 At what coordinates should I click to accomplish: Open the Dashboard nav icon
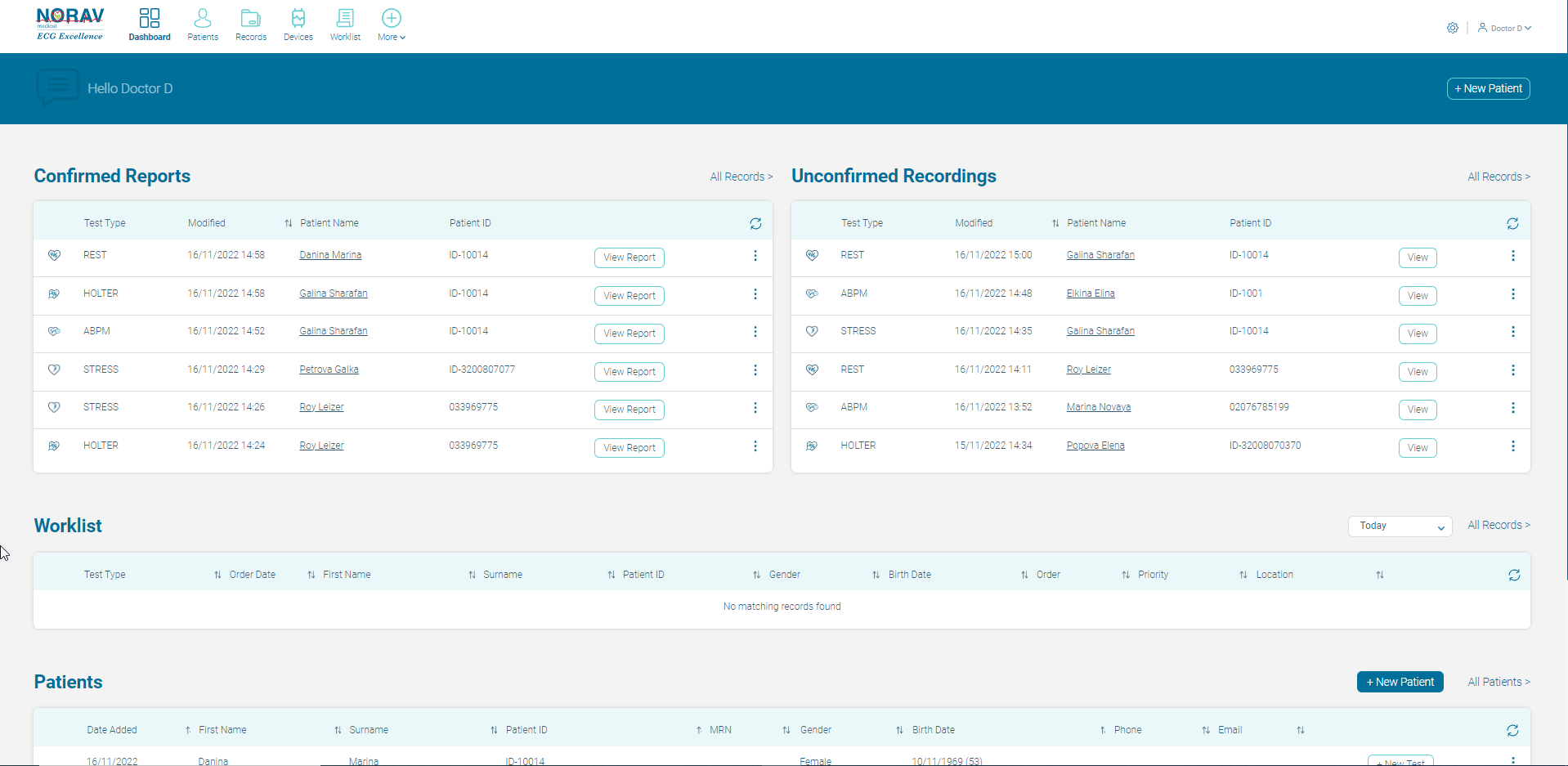point(150,25)
